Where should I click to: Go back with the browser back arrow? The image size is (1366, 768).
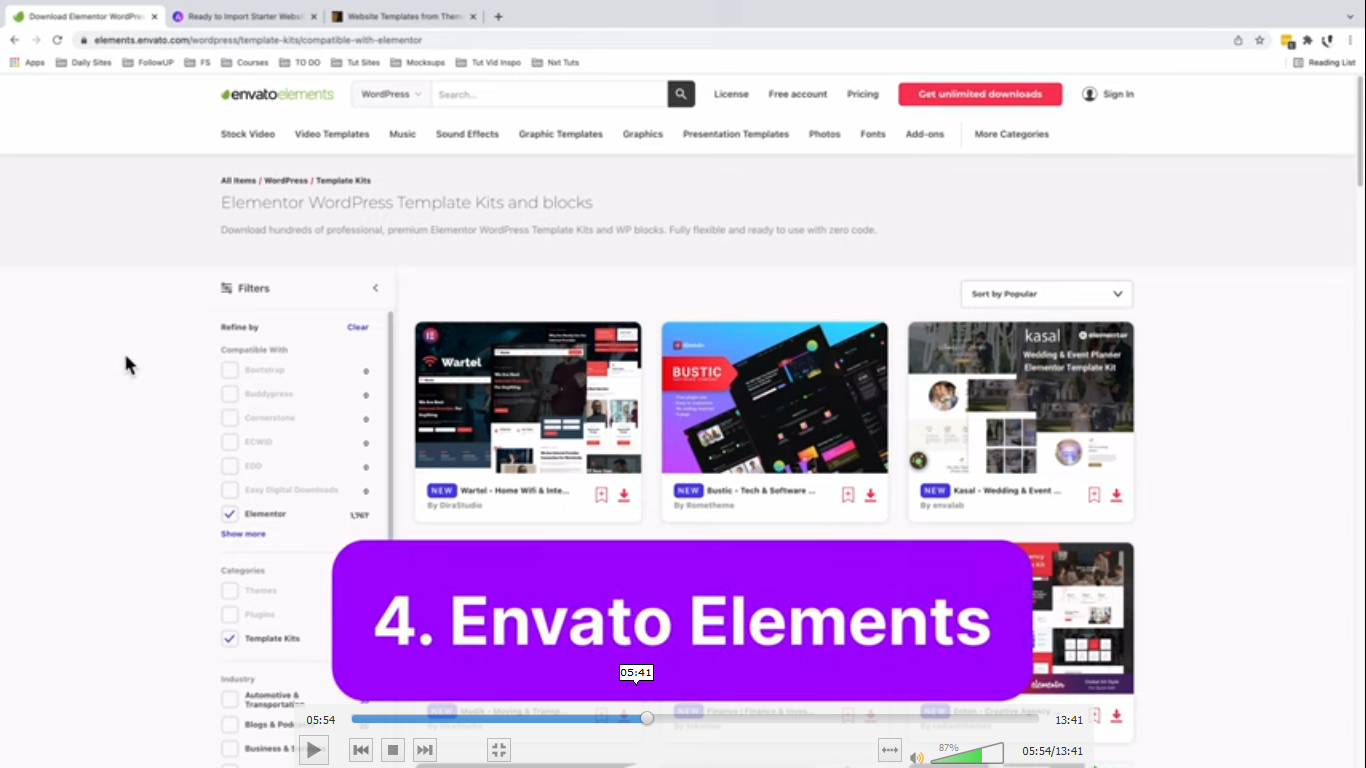click(x=14, y=40)
